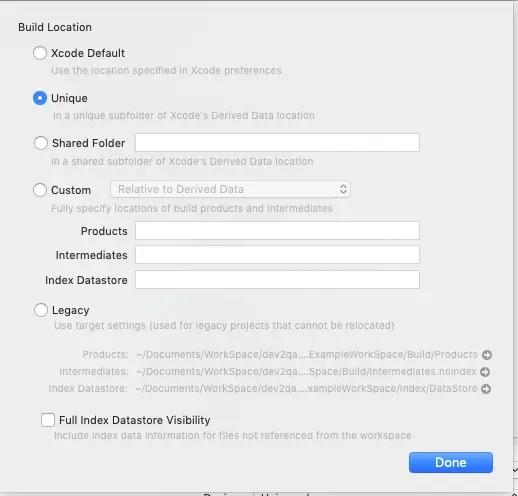The width and height of the screenshot is (518, 496).
Task: Focus the Shared Folder text field
Action: pyautogui.click(x=277, y=143)
